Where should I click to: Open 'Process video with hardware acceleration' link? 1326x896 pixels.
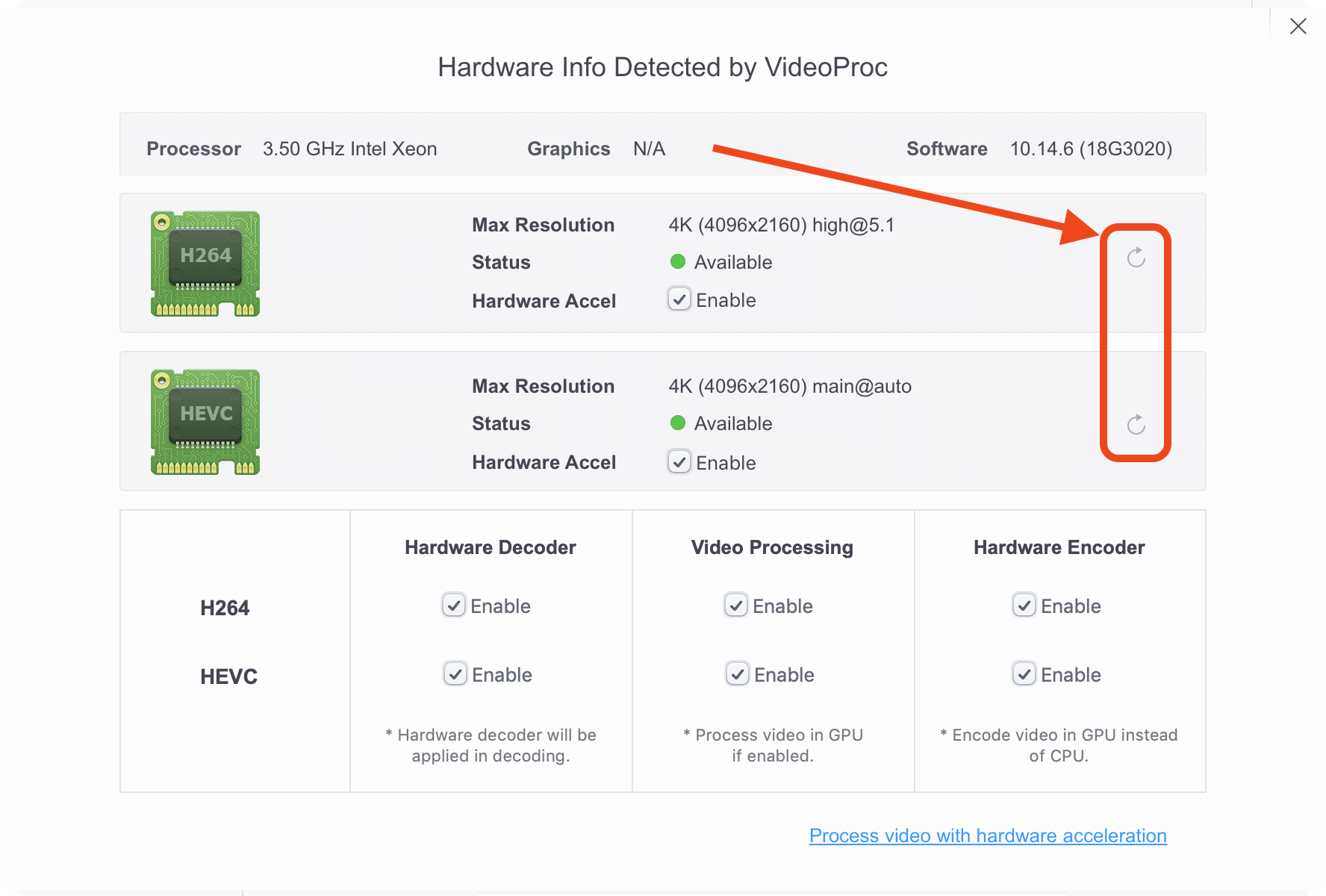tap(988, 836)
